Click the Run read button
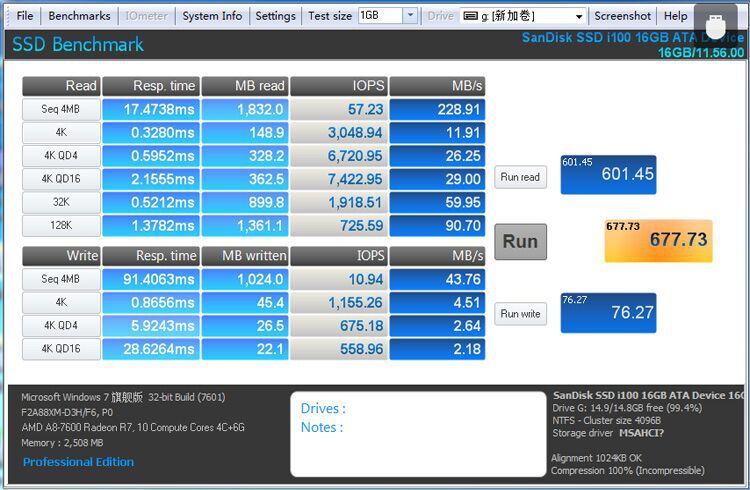The image size is (750, 490). click(520, 177)
